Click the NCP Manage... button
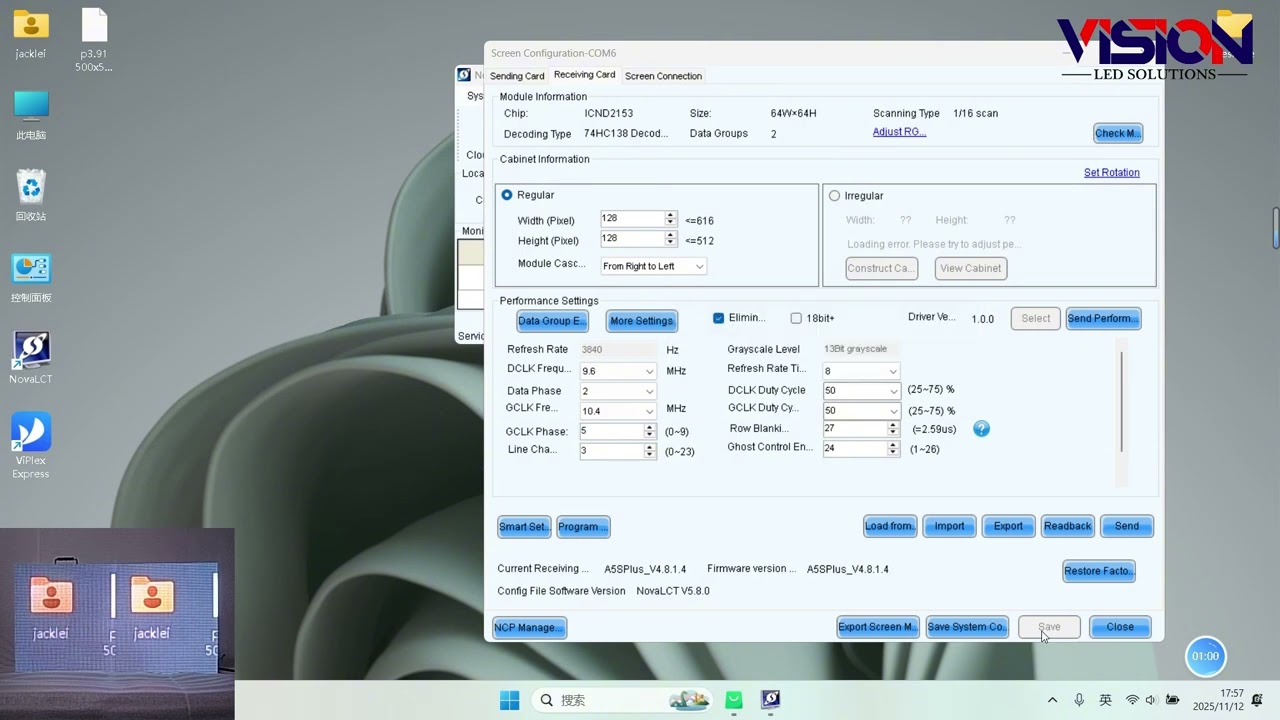The image size is (1280, 720). click(x=529, y=627)
